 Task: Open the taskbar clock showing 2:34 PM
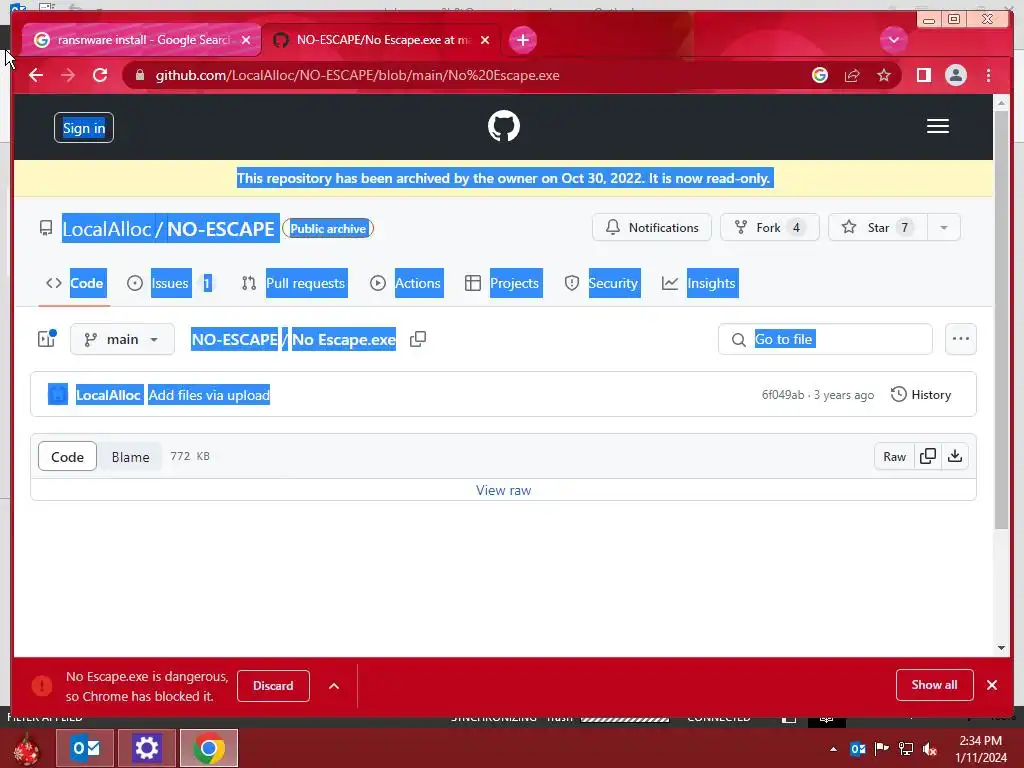pyautogui.click(x=981, y=749)
